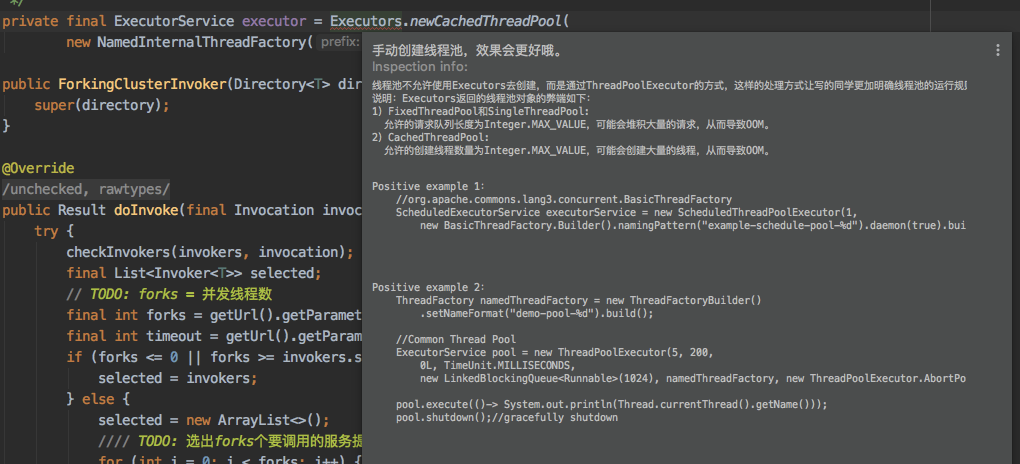
Task: Open the inspection popup's three-dot options menu
Action: pyautogui.click(x=997, y=50)
